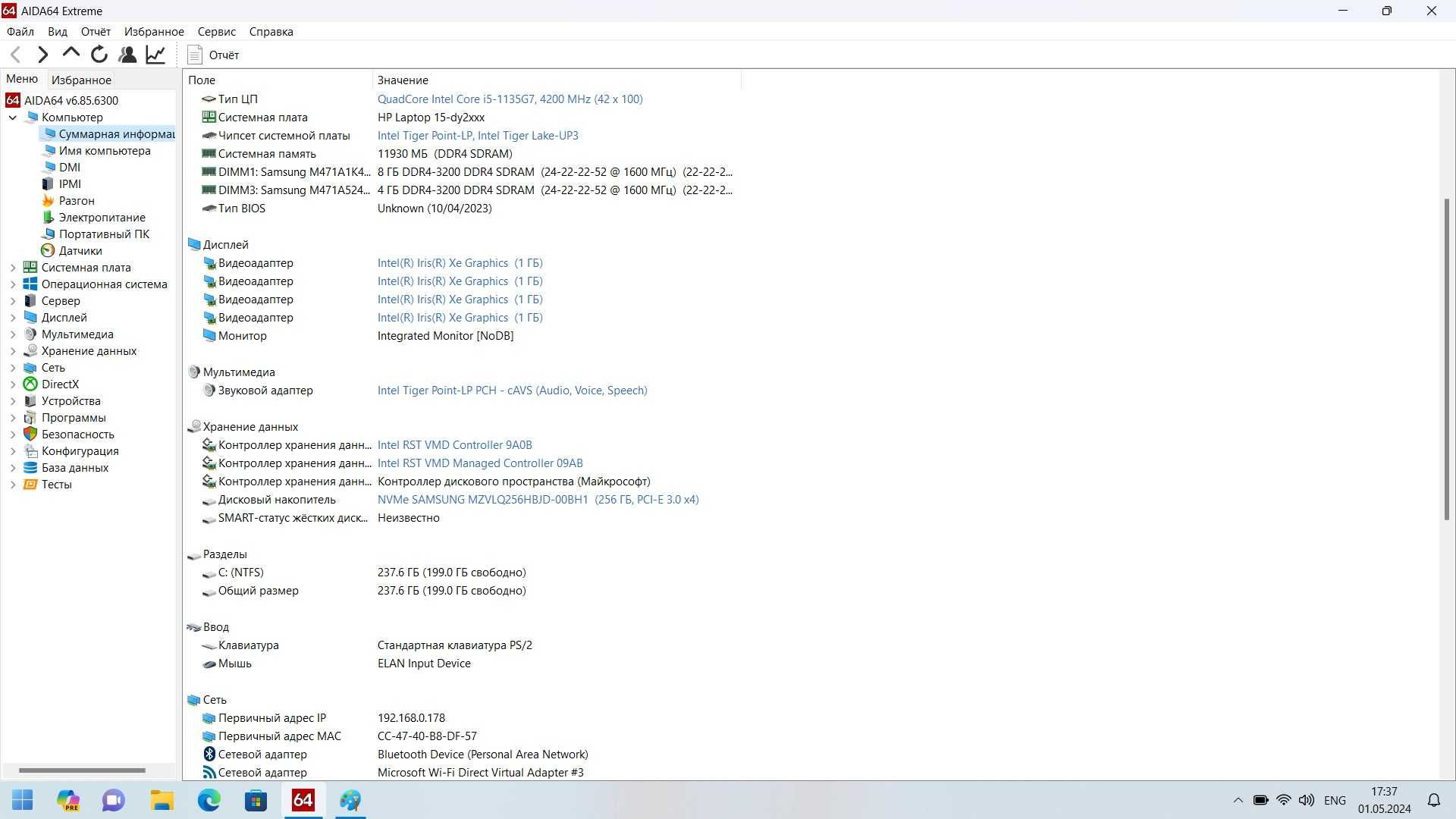
Task: Click the Конфигурация icon in the tree
Action: tap(30, 451)
